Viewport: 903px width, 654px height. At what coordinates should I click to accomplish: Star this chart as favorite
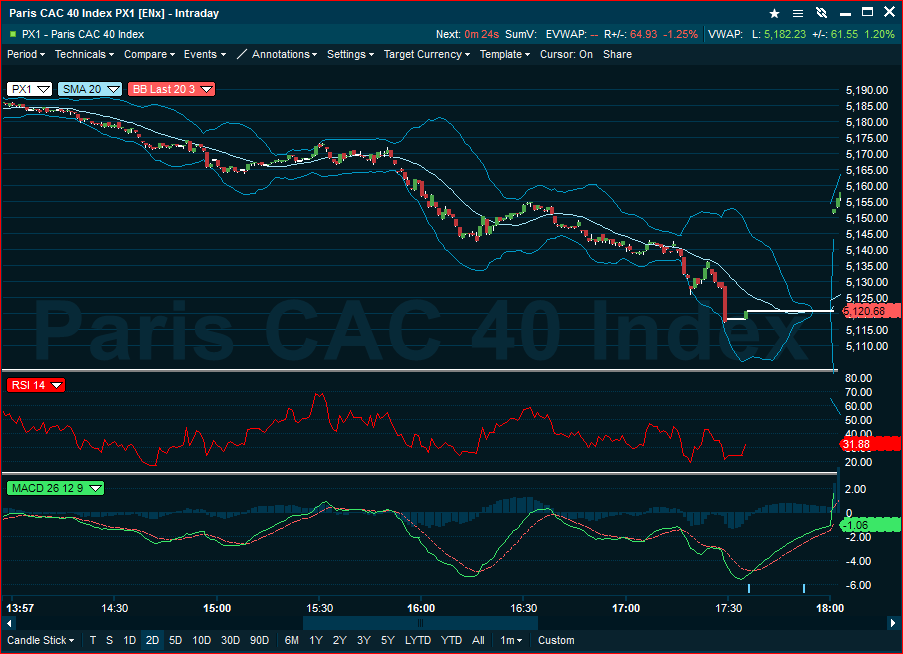pyautogui.click(x=775, y=13)
